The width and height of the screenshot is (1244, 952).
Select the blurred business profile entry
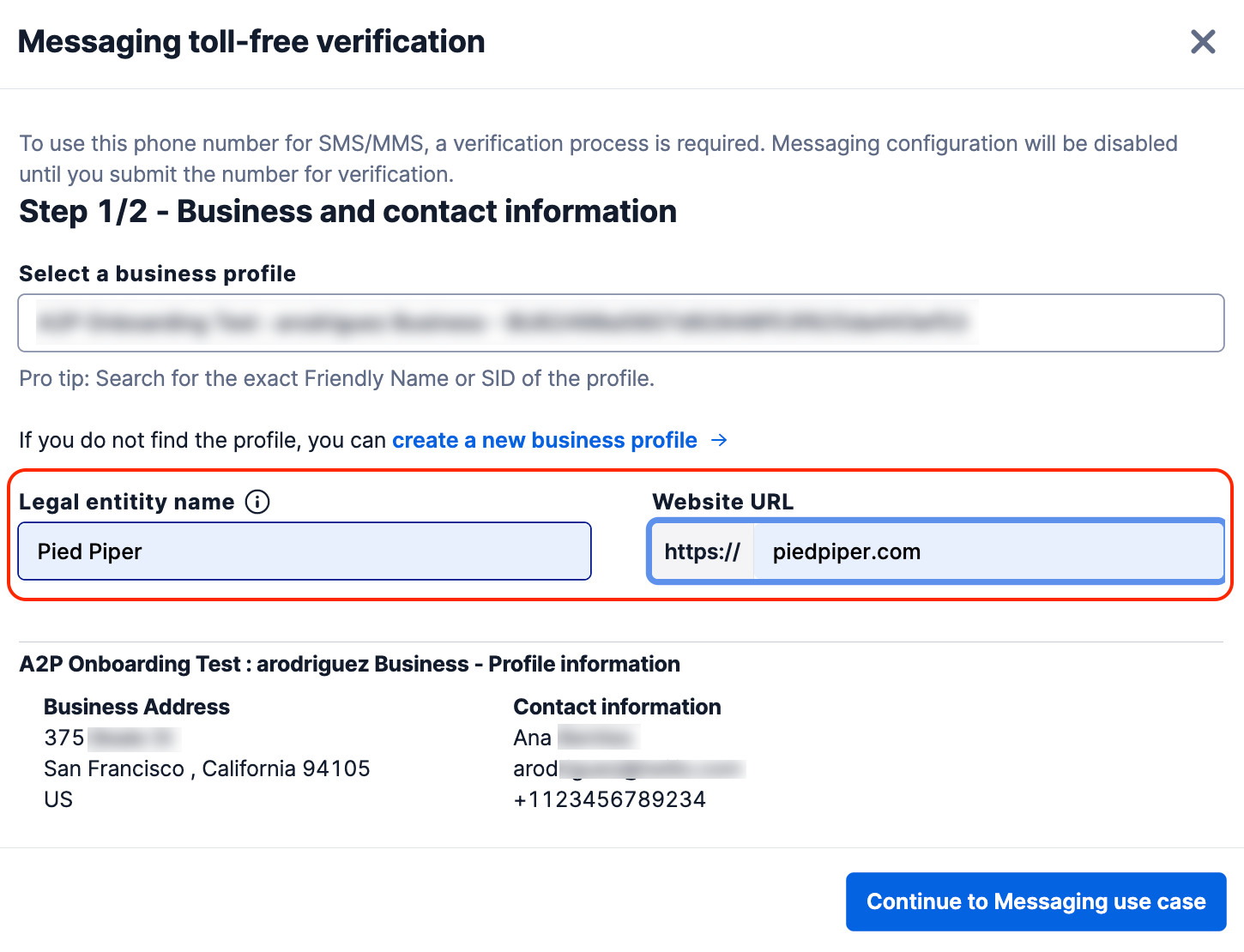(502, 323)
